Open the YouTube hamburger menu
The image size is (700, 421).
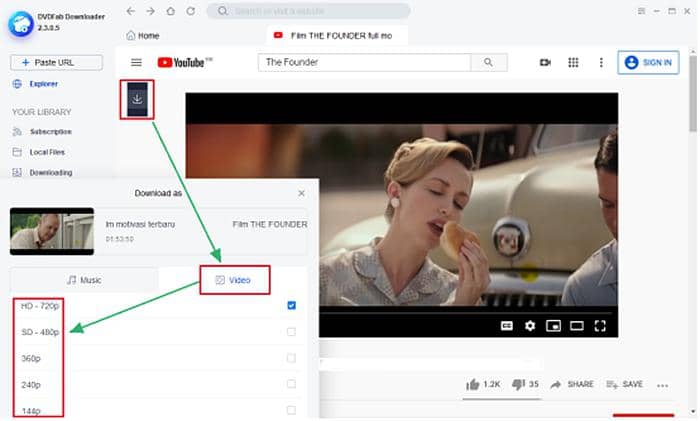tap(136, 63)
